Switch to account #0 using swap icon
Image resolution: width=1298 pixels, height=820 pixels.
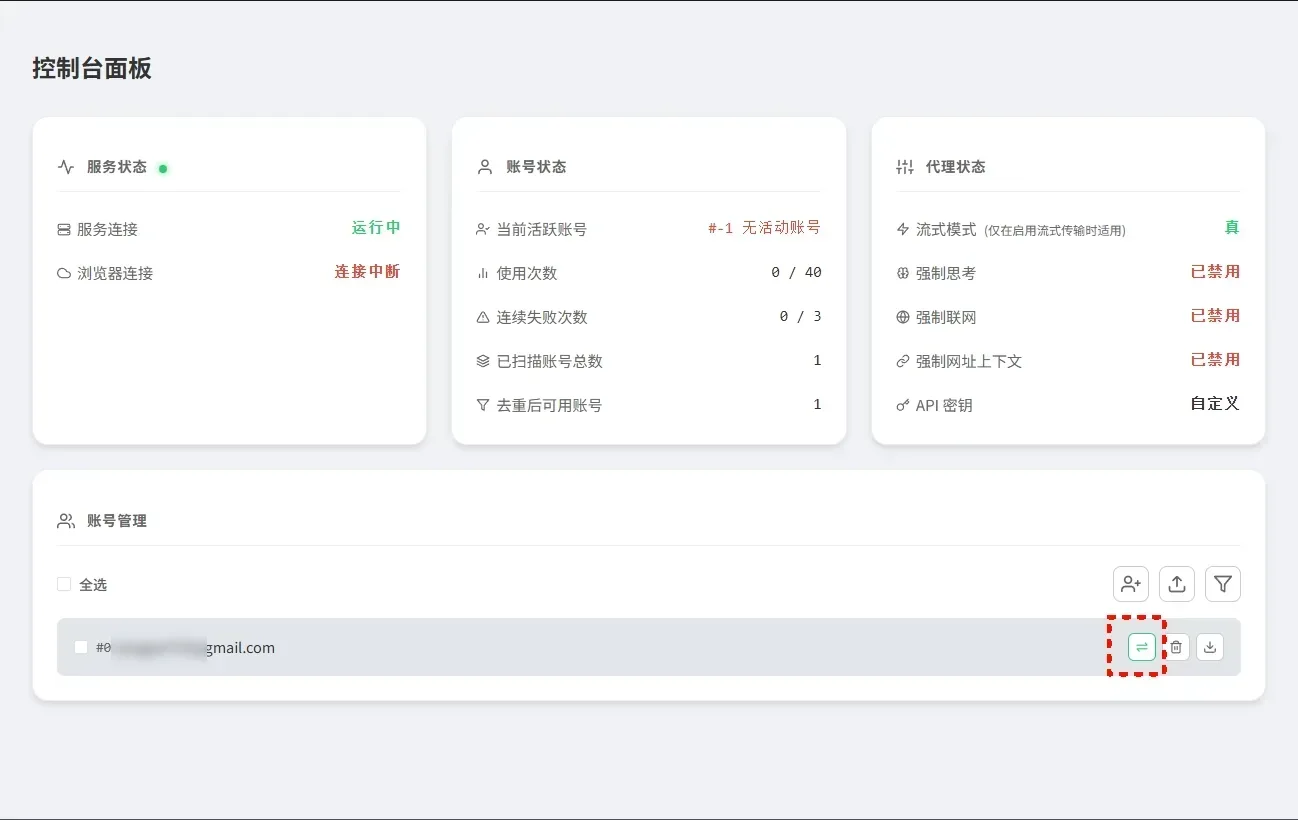[x=1142, y=647]
